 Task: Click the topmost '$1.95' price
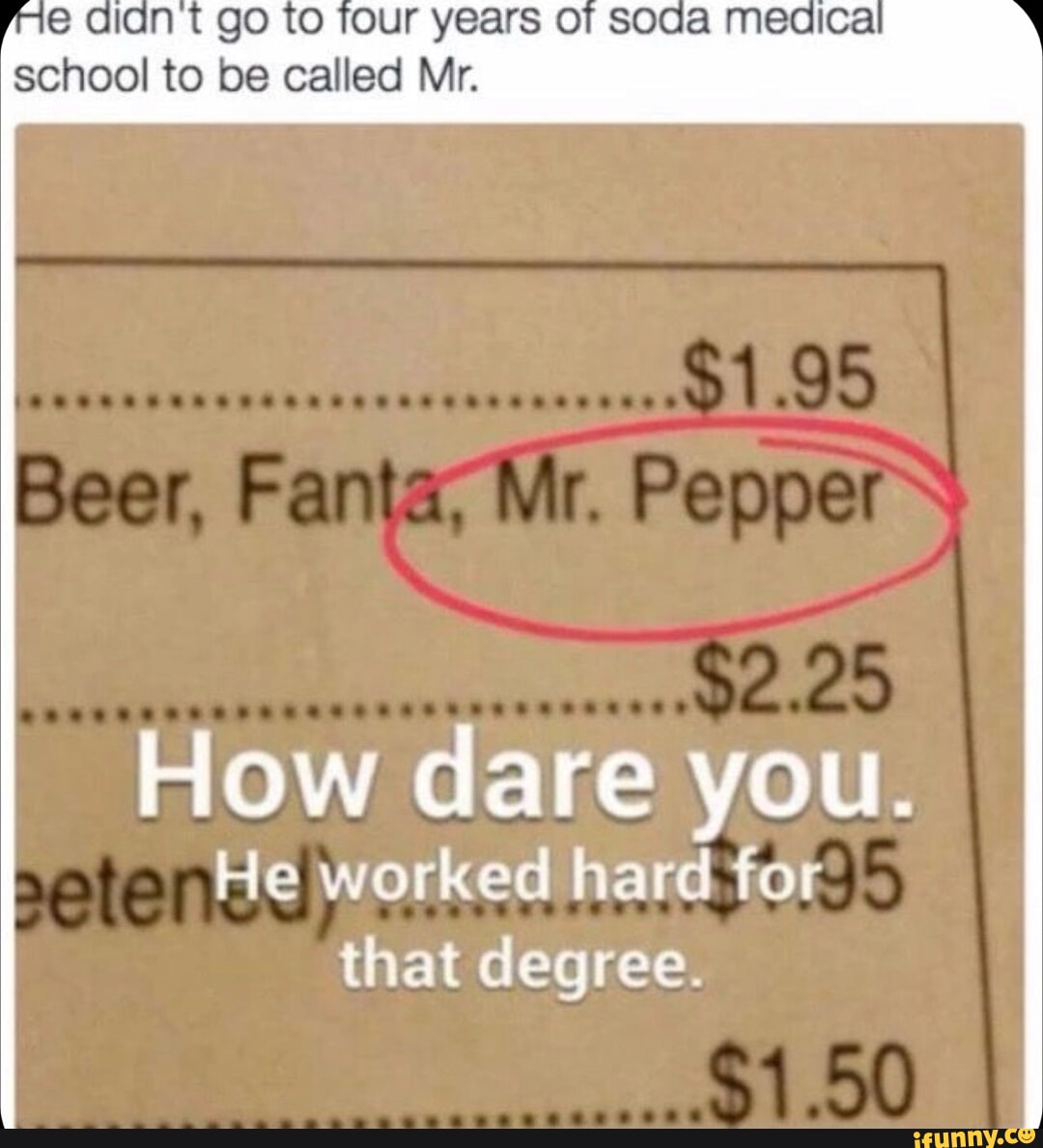point(778,379)
